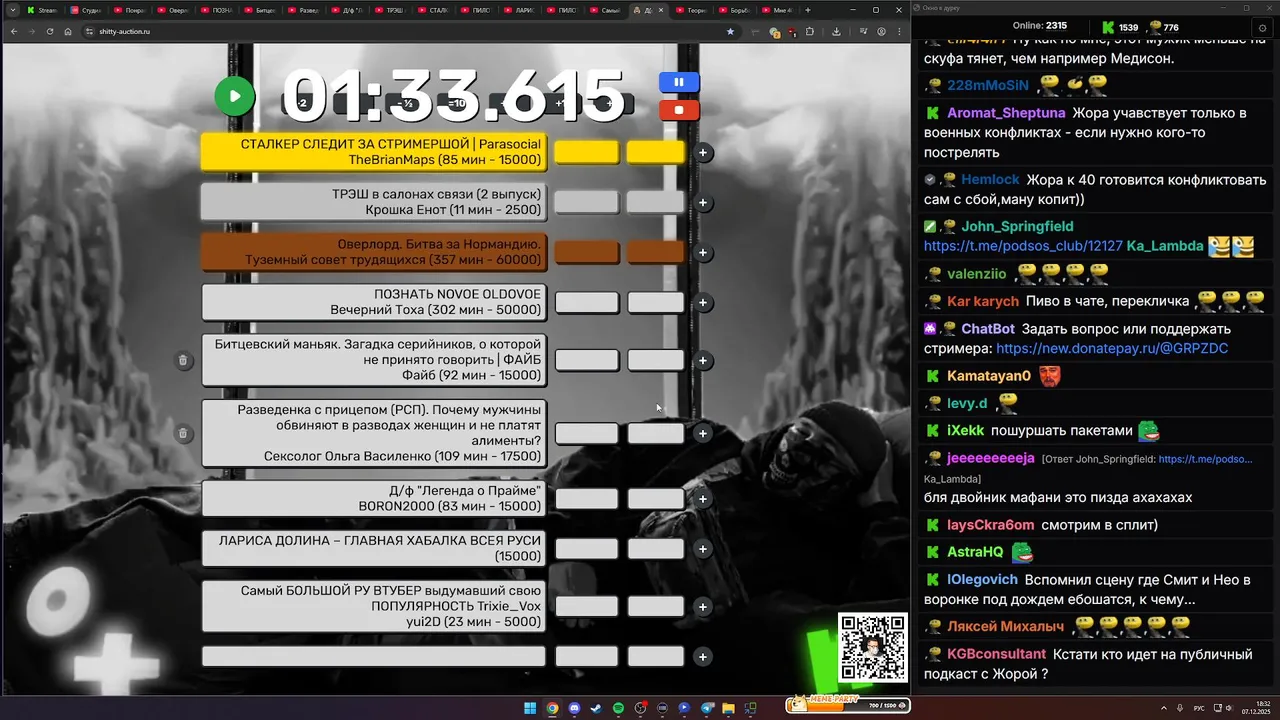Pause the timer using the blue button
Screen dimensions: 1280x720
point(679,82)
